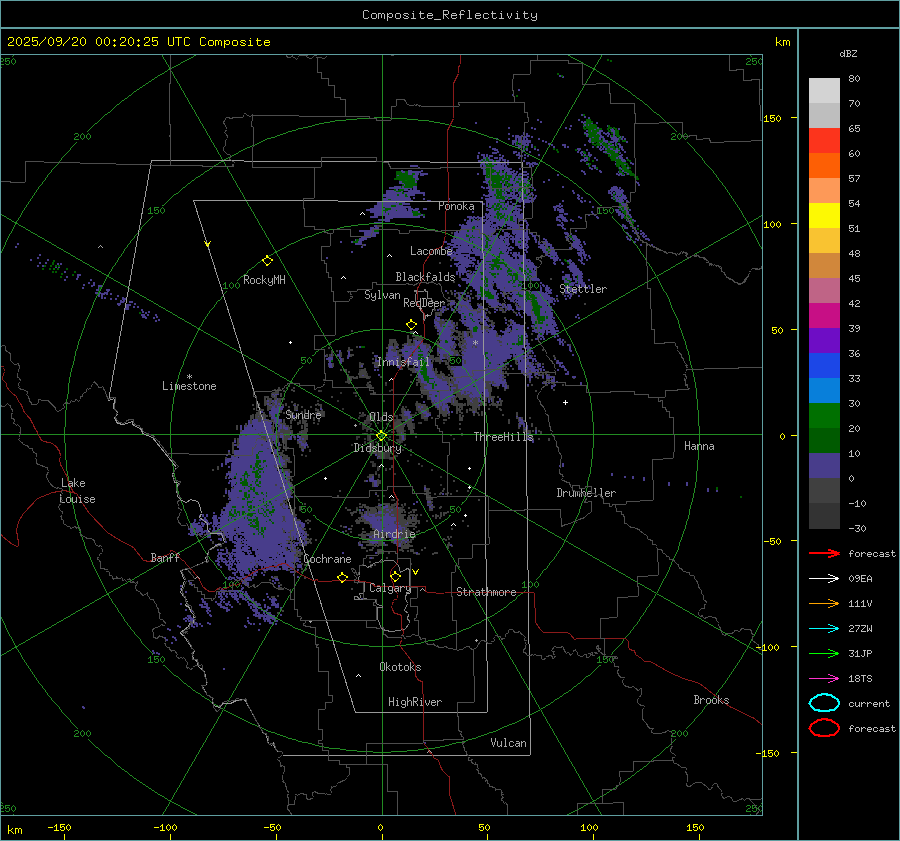Select the magenta 18TS arrow legend icon
This screenshot has height=841, width=900.
(824, 678)
